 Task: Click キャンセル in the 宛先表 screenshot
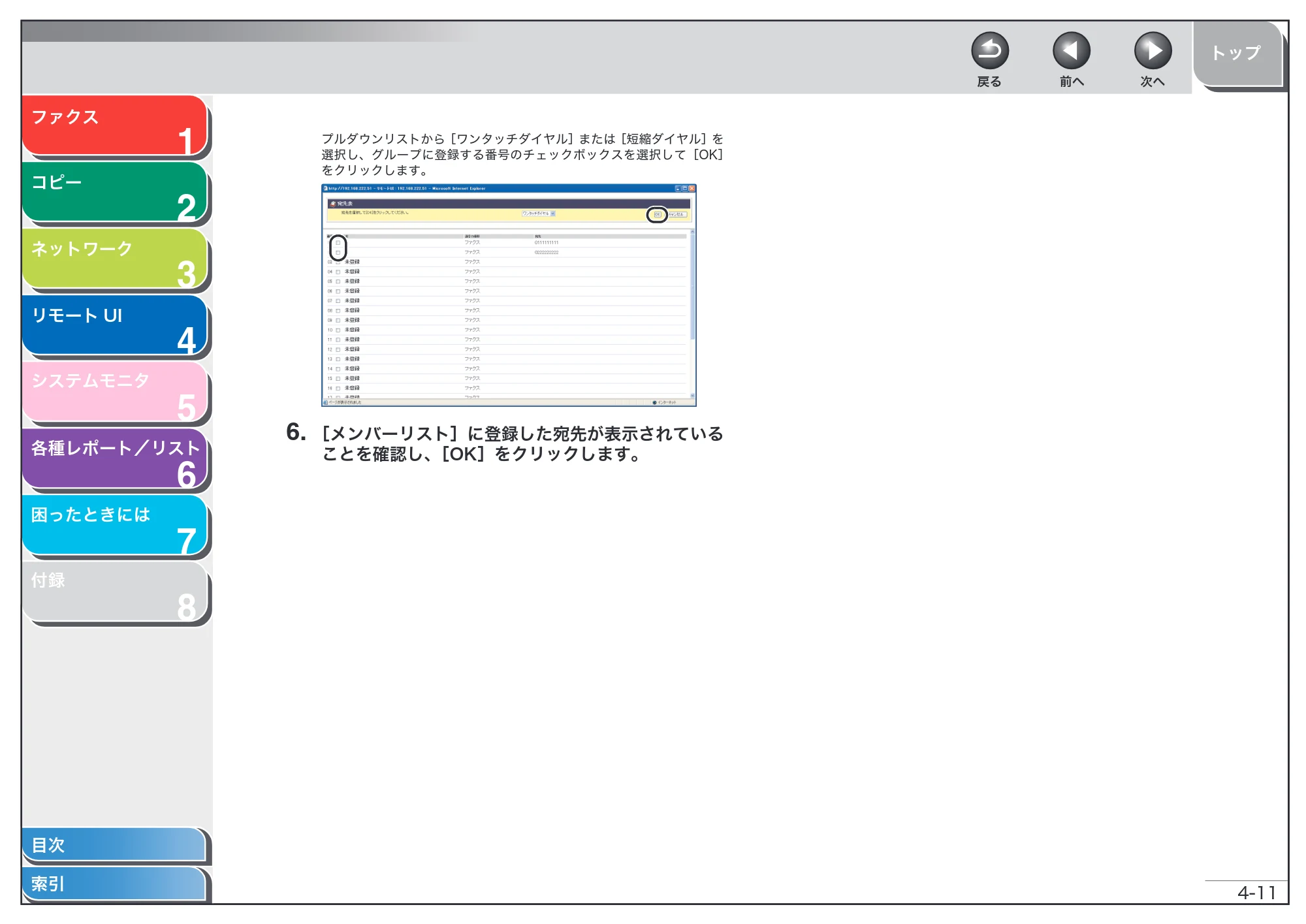pyautogui.click(x=677, y=214)
